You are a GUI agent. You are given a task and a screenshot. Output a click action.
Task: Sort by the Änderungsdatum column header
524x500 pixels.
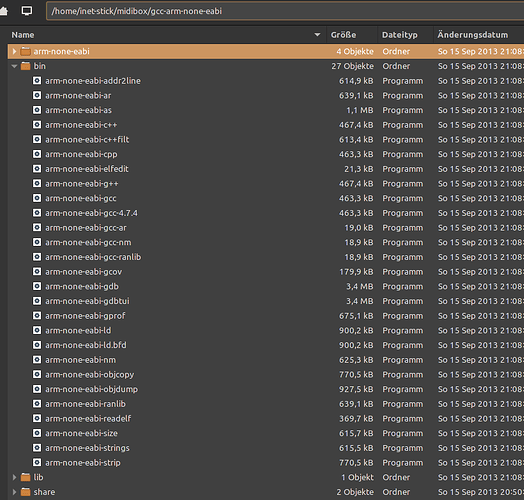click(473, 35)
